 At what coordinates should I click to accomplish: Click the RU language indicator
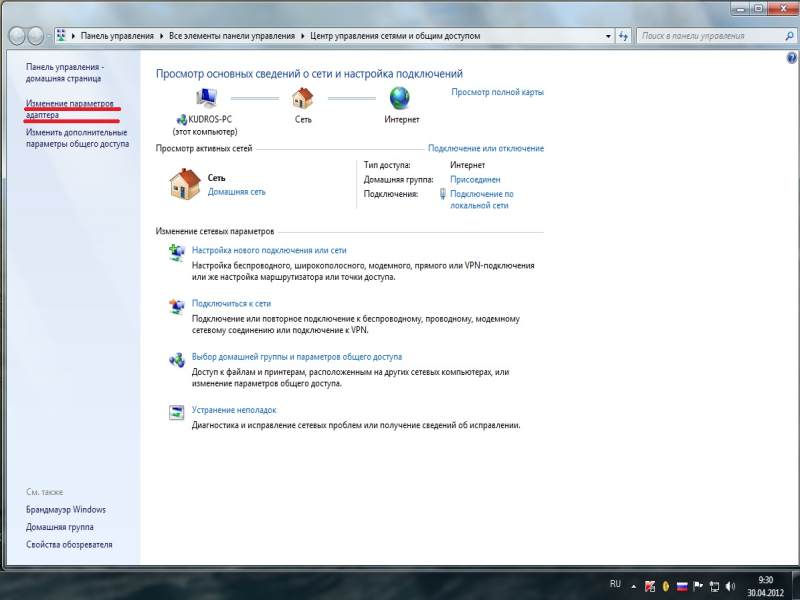615,584
